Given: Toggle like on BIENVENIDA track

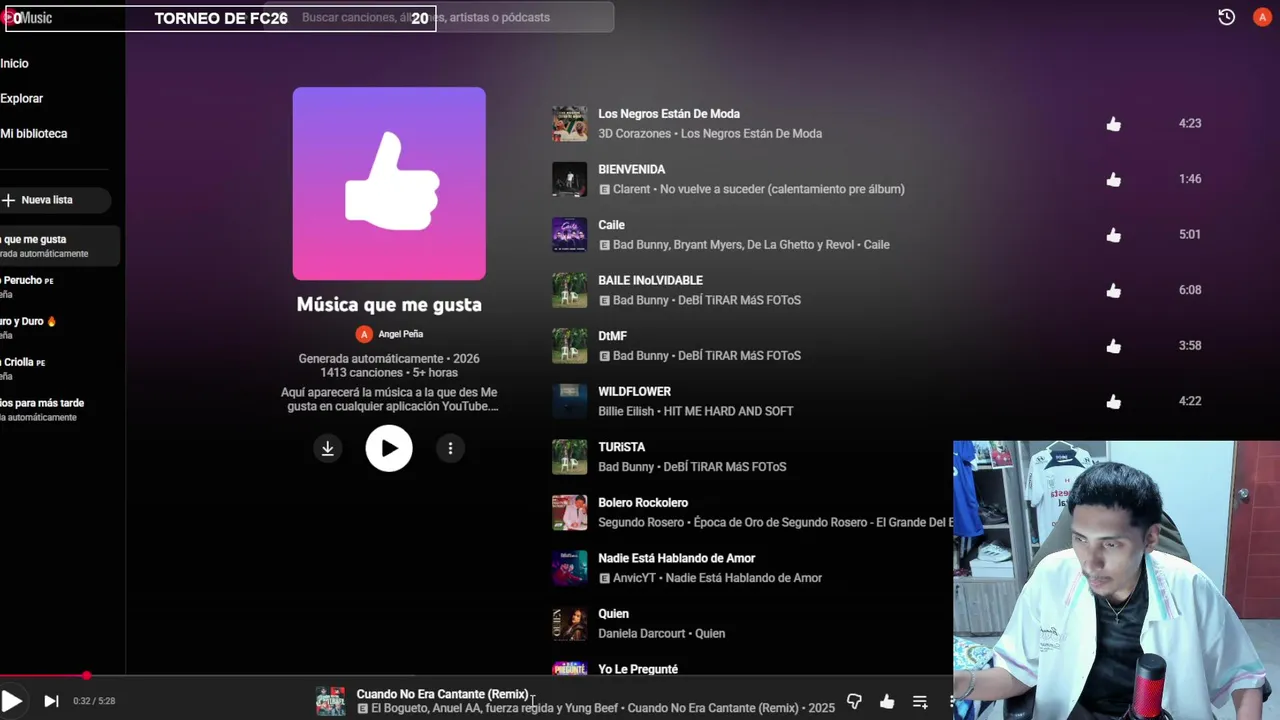Looking at the screenshot, I should click(1113, 179).
